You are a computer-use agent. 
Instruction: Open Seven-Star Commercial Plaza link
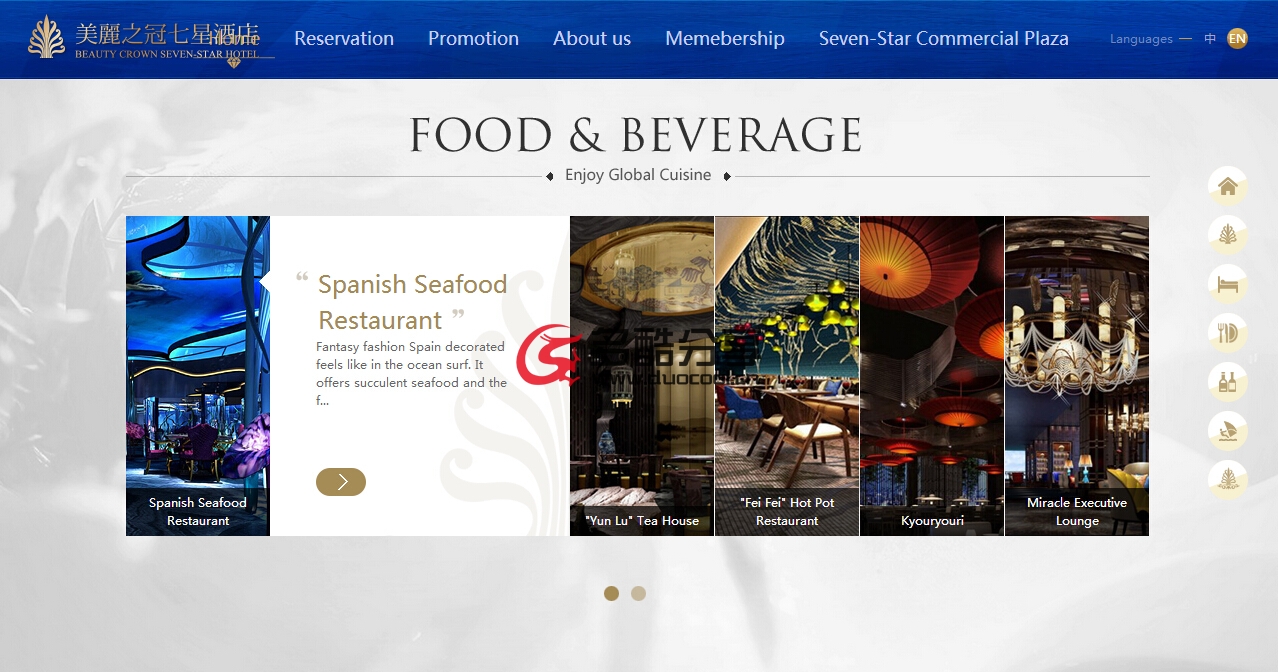(944, 38)
